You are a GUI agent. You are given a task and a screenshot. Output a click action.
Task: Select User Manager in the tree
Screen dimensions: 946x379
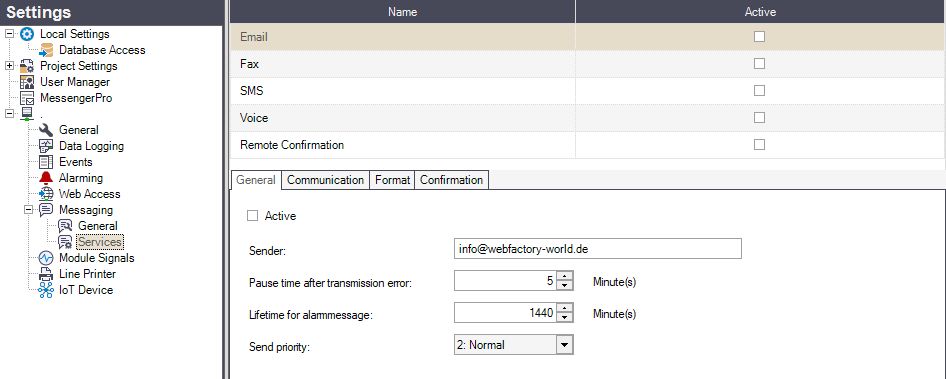tap(75, 82)
